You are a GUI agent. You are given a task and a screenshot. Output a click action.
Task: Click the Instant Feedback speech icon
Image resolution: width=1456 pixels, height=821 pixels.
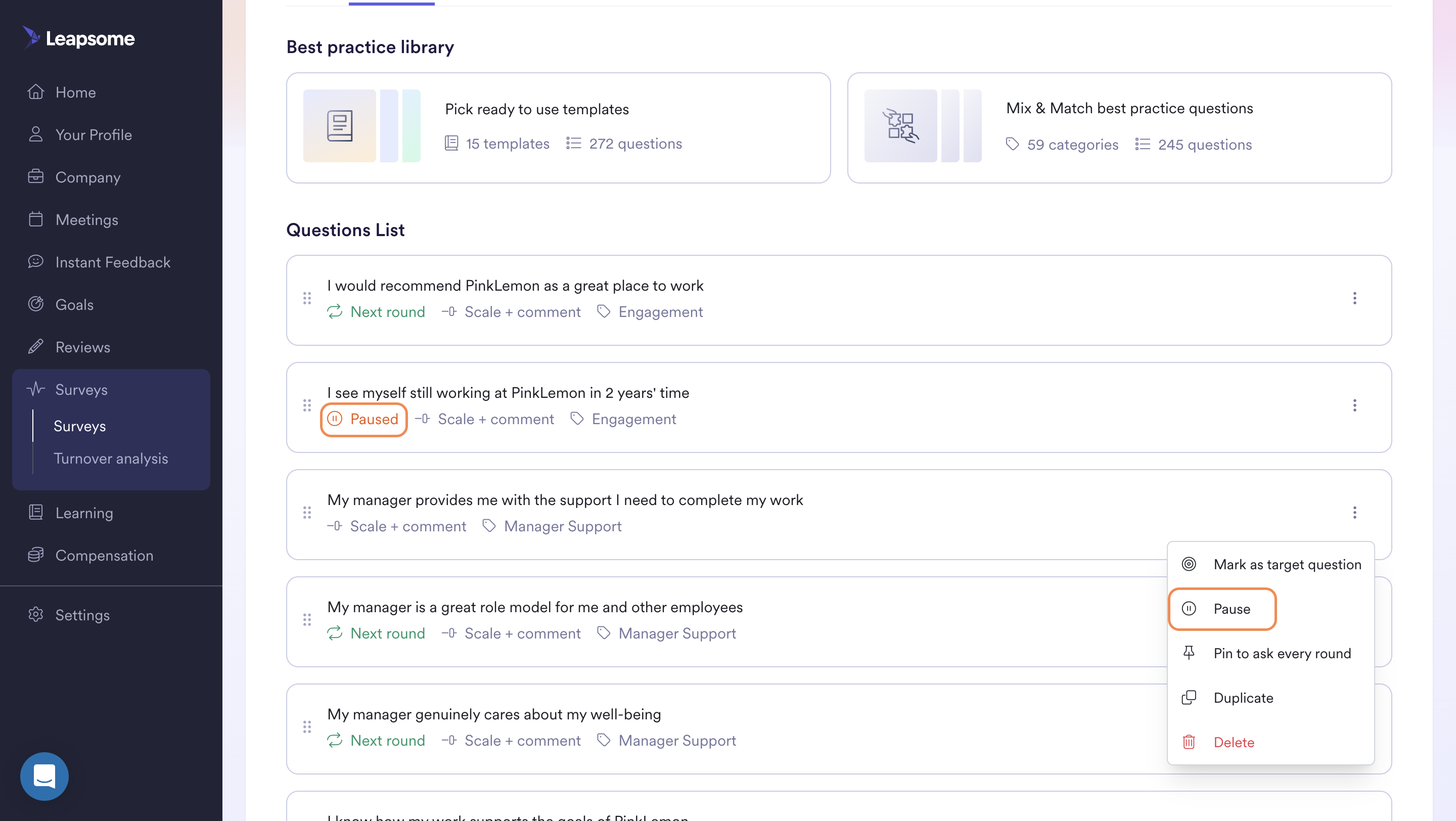[x=35, y=261]
